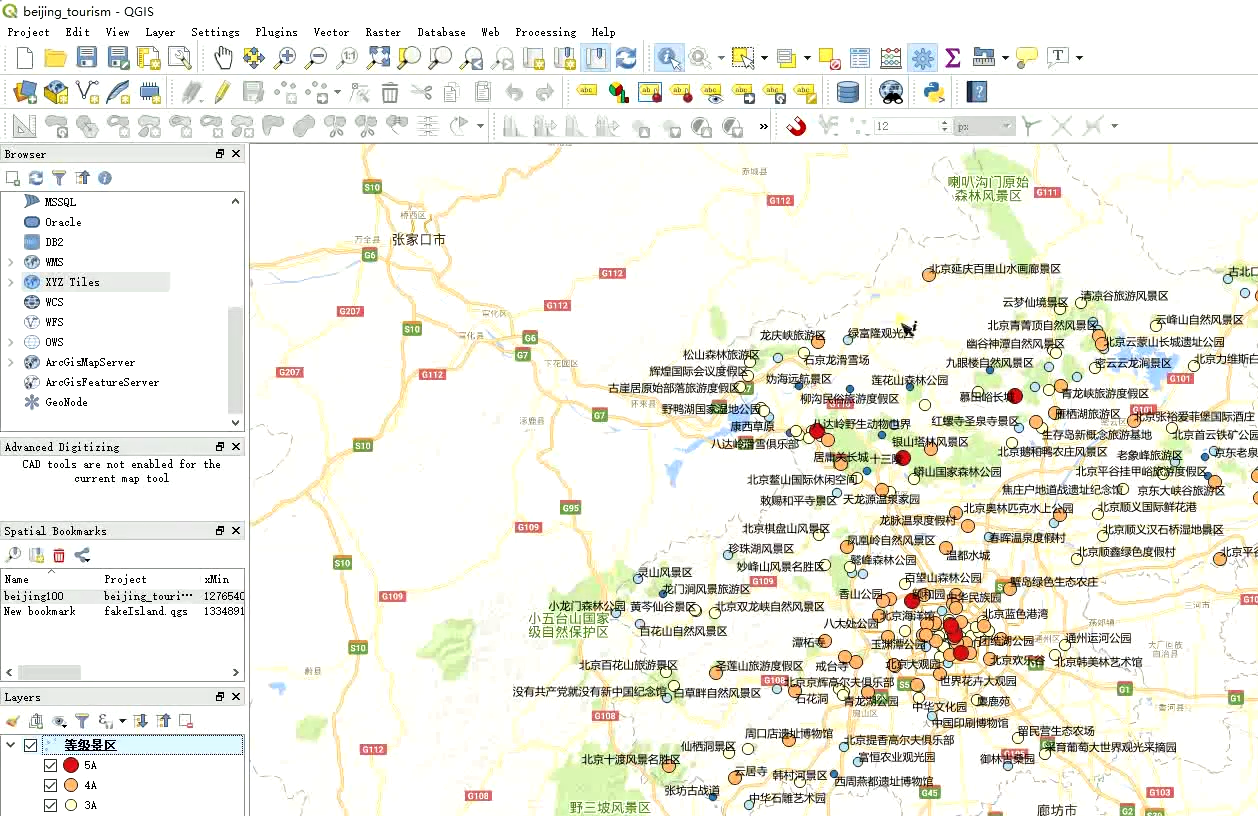The width and height of the screenshot is (1258, 816).
Task: Expand the WMS node in Browser
Action: coord(11,262)
